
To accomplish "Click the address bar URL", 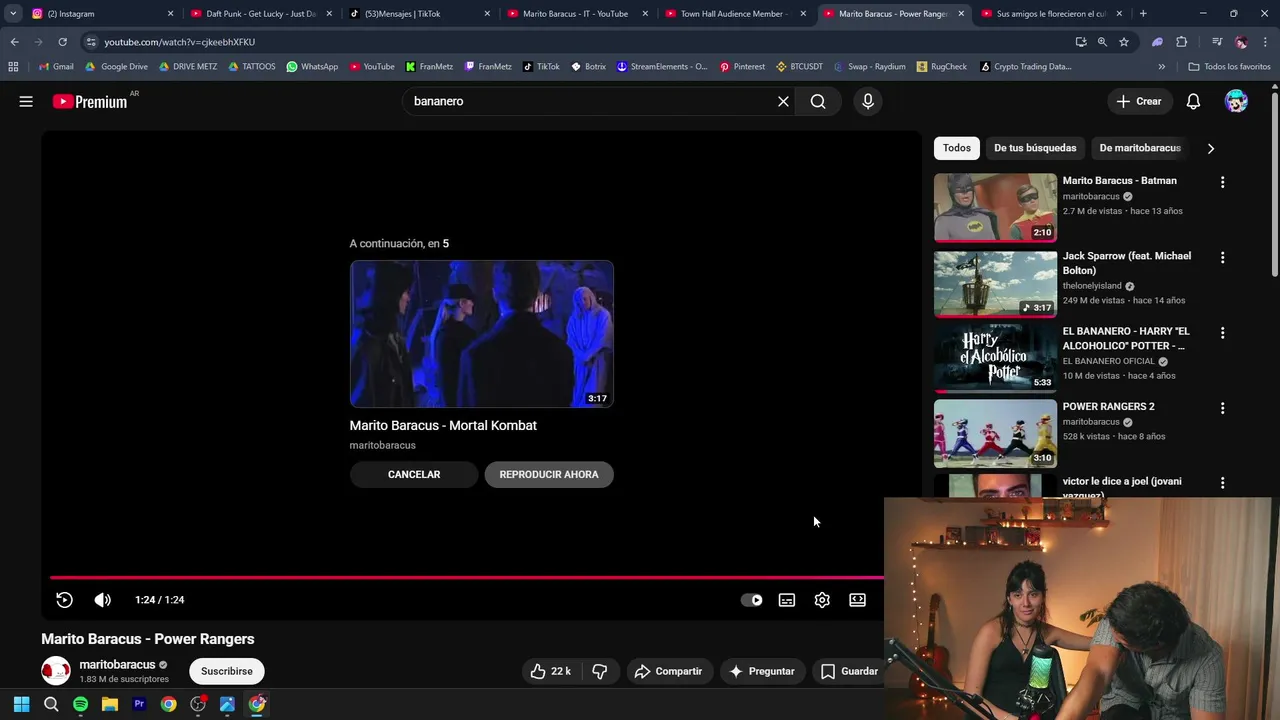I will pyautogui.click(x=179, y=42).
